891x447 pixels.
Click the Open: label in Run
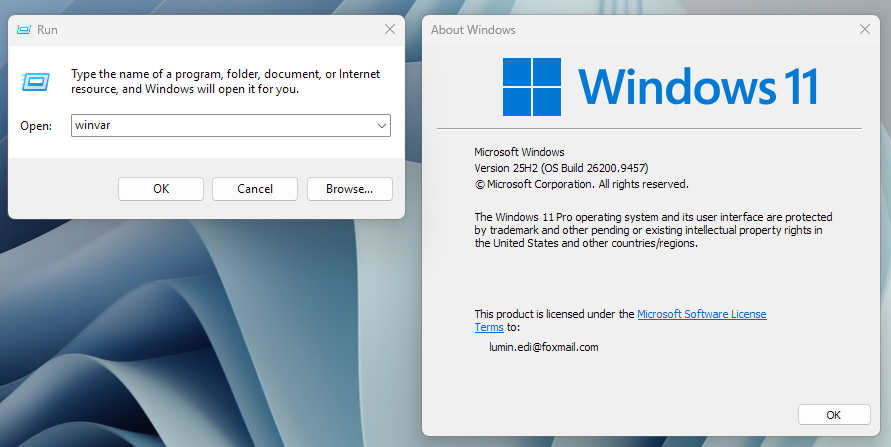[x=36, y=126]
